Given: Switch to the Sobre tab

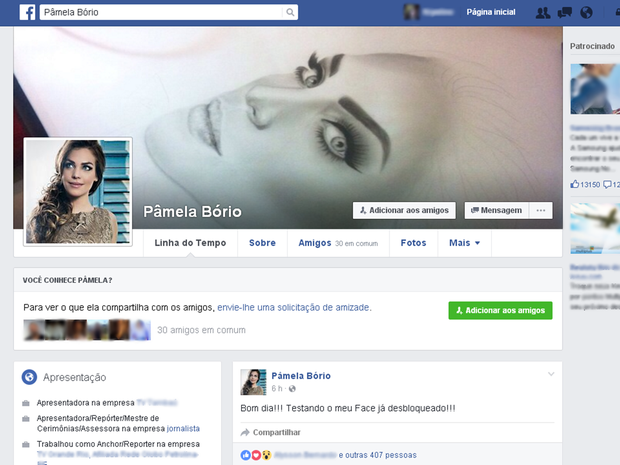Looking at the screenshot, I should coord(262,243).
